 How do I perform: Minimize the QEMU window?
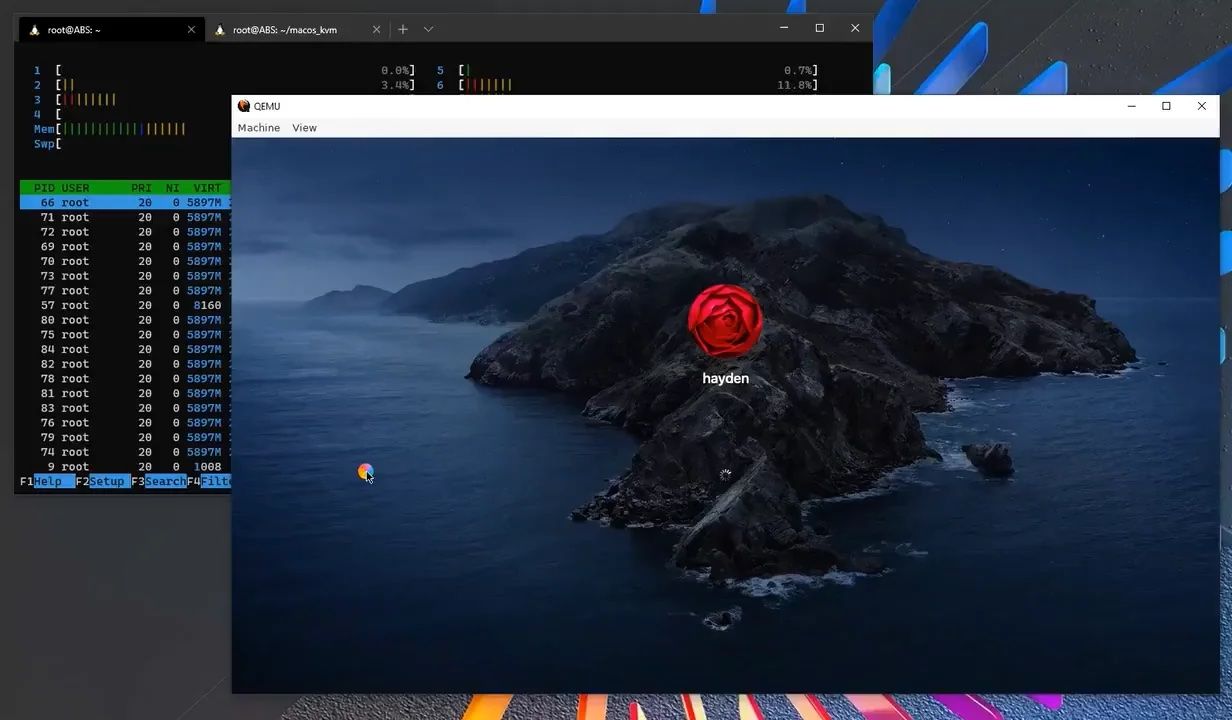(1131, 106)
